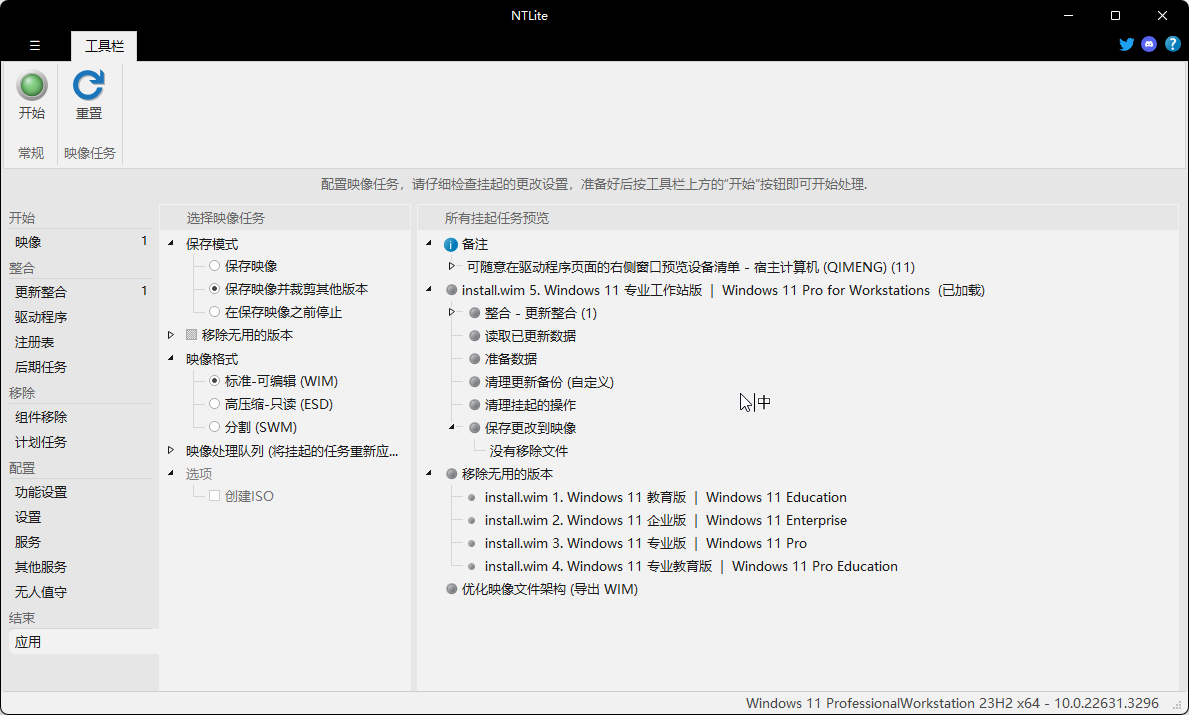Screen dimensions: 1189x715
Task: Expand the 可随意在驱动程序页面 note row
Action: [x=452, y=266]
